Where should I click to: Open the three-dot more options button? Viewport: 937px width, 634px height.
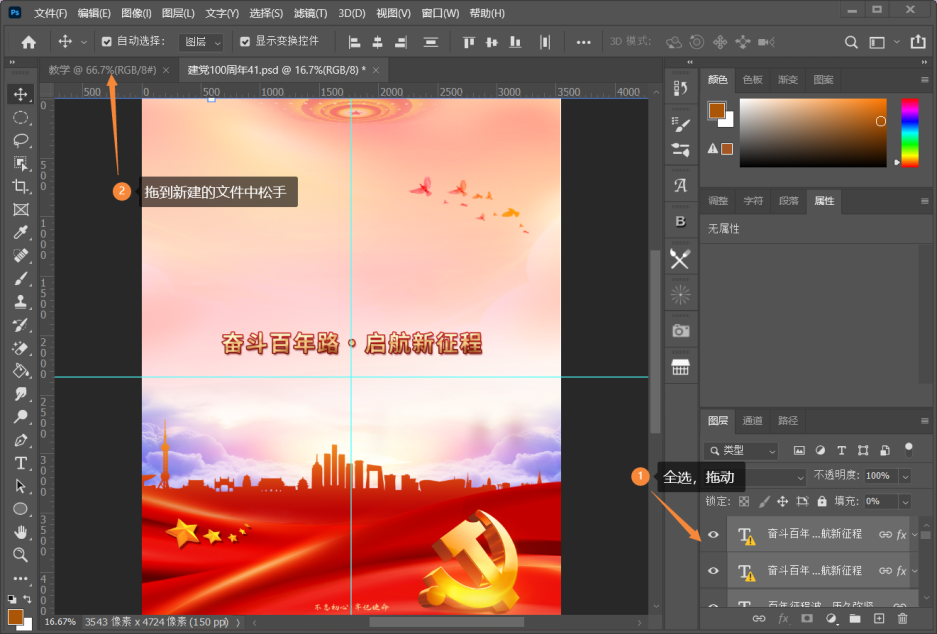583,42
